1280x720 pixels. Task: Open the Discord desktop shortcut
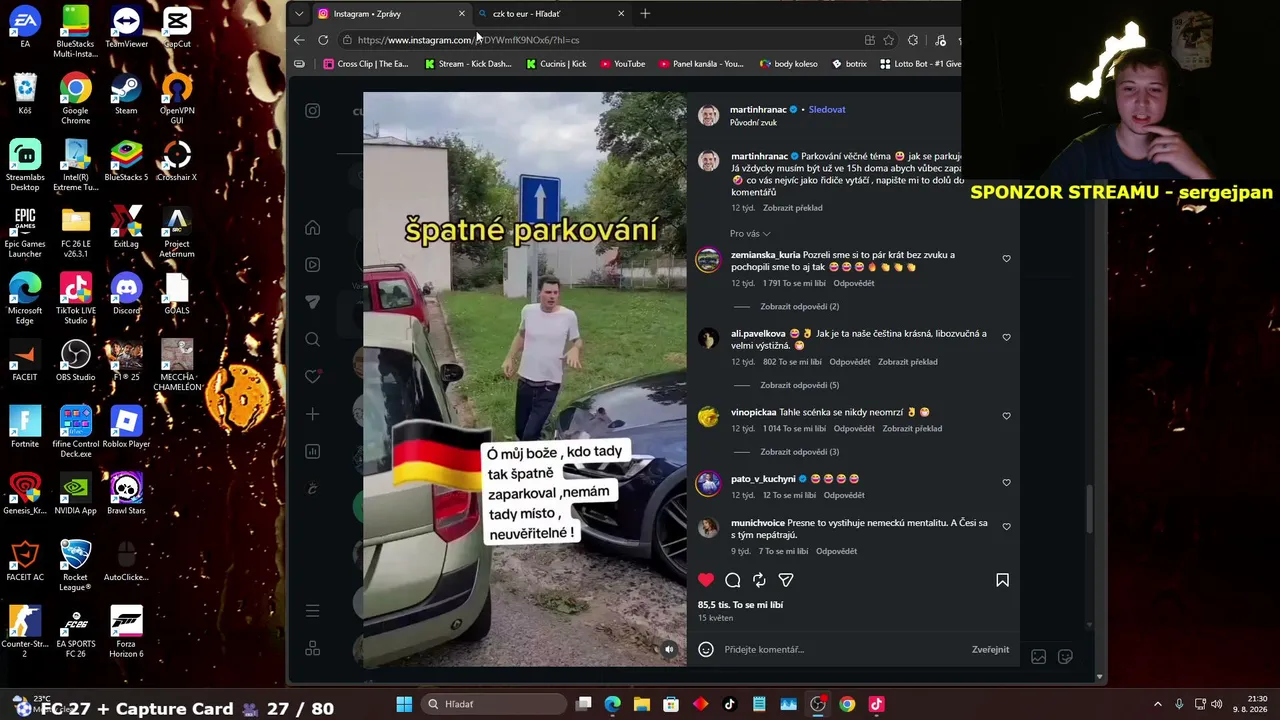(126, 295)
